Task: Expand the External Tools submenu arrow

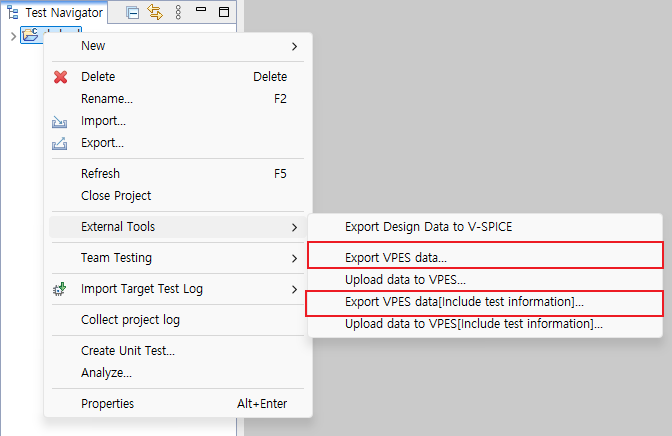Action: [294, 227]
